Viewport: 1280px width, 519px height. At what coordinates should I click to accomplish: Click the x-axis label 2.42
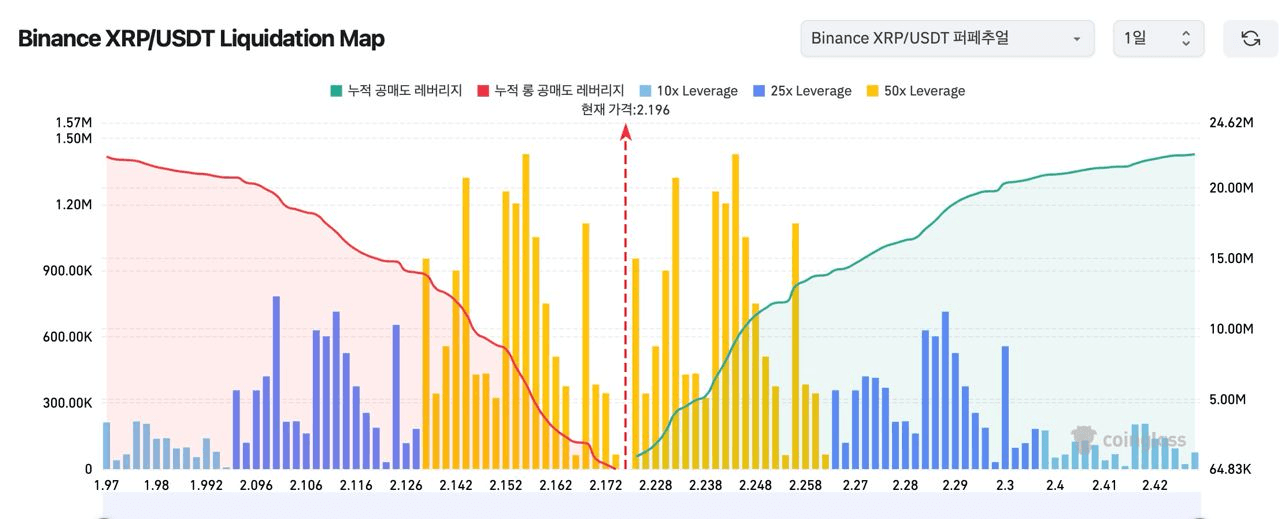[1155, 485]
